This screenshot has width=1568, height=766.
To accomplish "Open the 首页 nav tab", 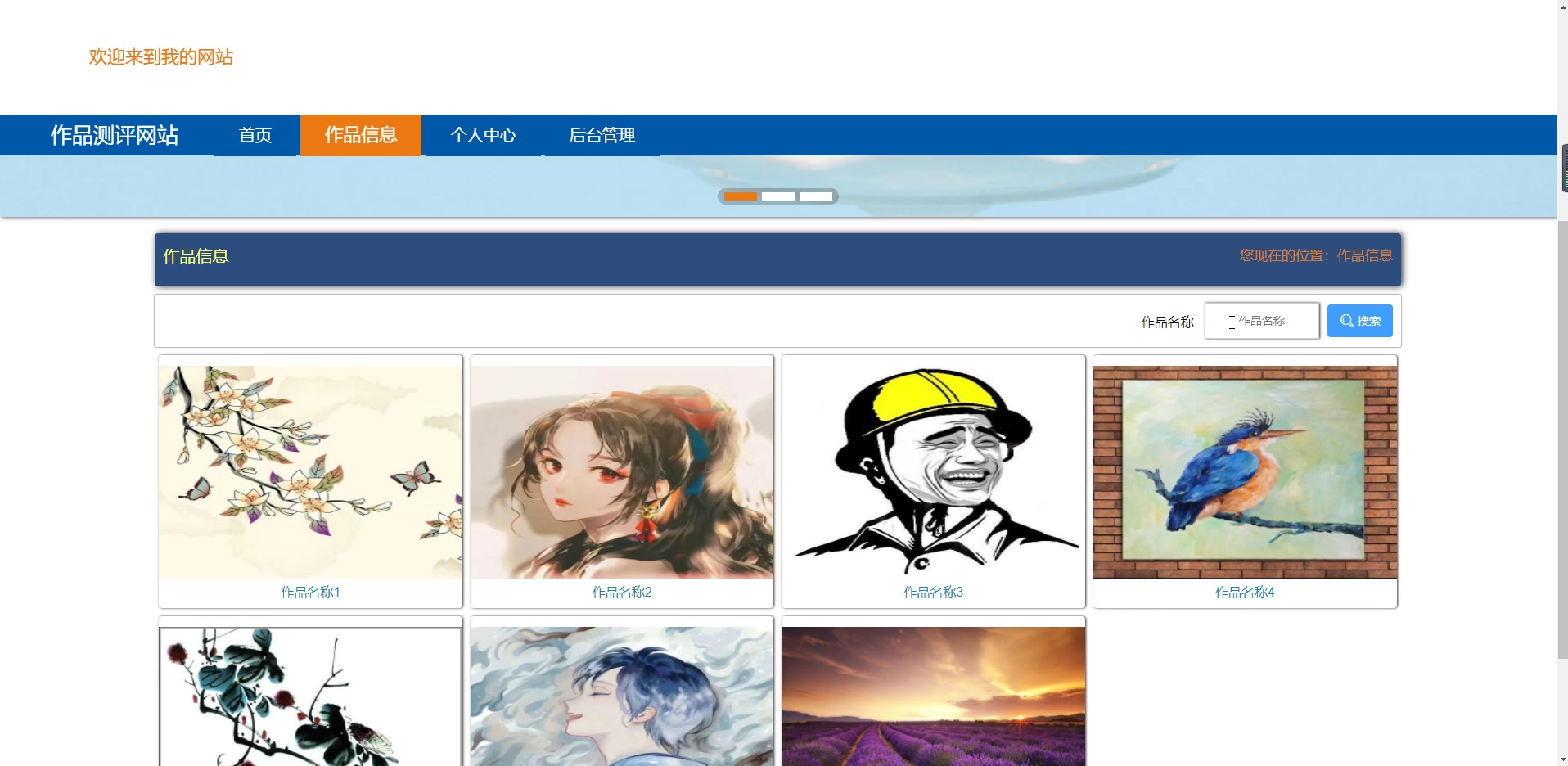I will [x=255, y=135].
